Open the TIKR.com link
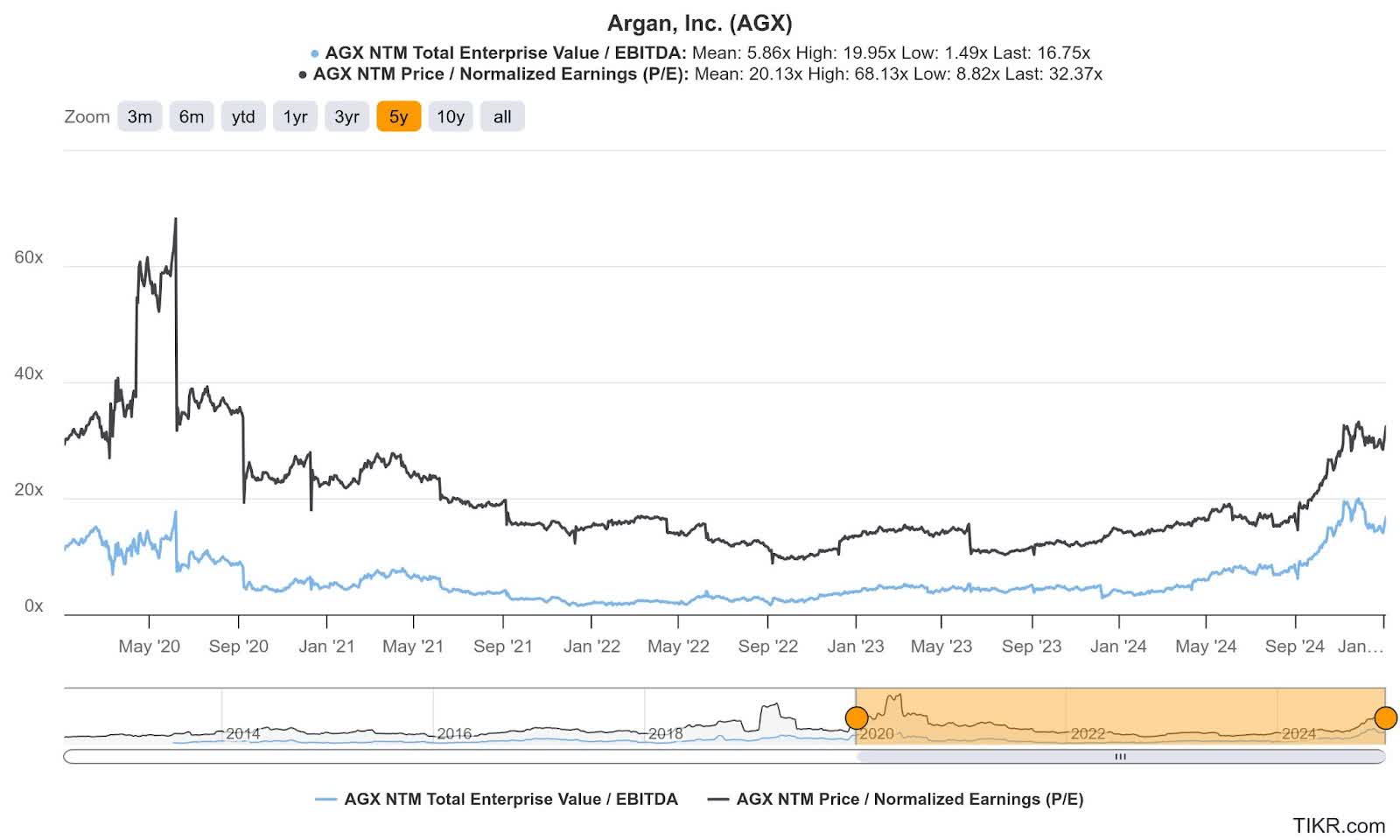The height and width of the screenshot is (840, 1400). pos(1338,825)
